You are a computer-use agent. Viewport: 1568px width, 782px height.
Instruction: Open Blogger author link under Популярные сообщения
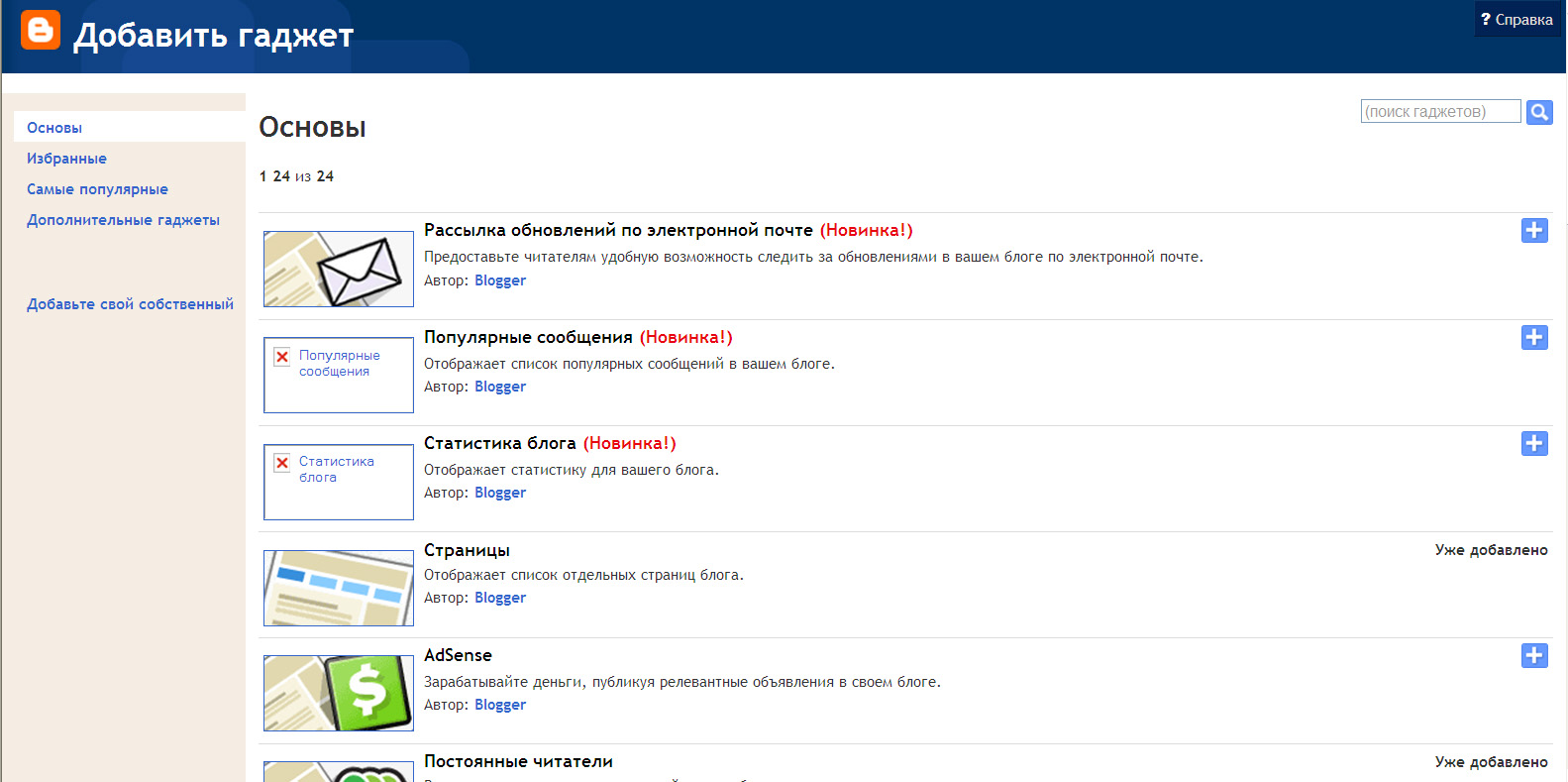click(x=500, y=387)
